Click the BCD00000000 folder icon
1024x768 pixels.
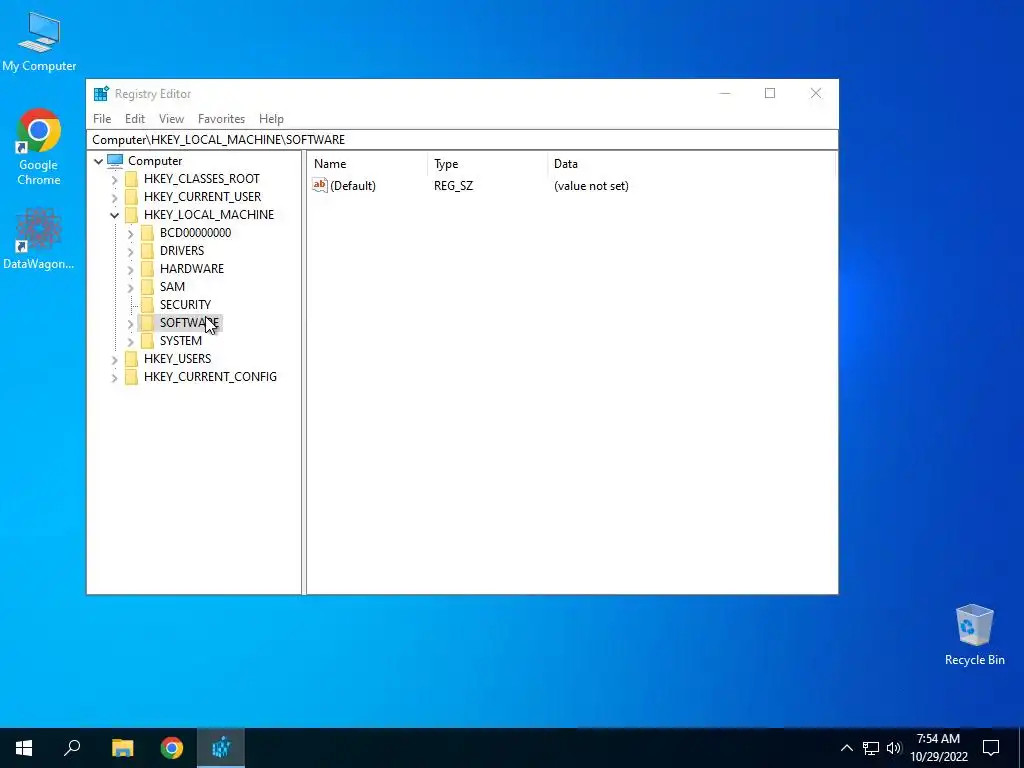click(x=148, y=233)
